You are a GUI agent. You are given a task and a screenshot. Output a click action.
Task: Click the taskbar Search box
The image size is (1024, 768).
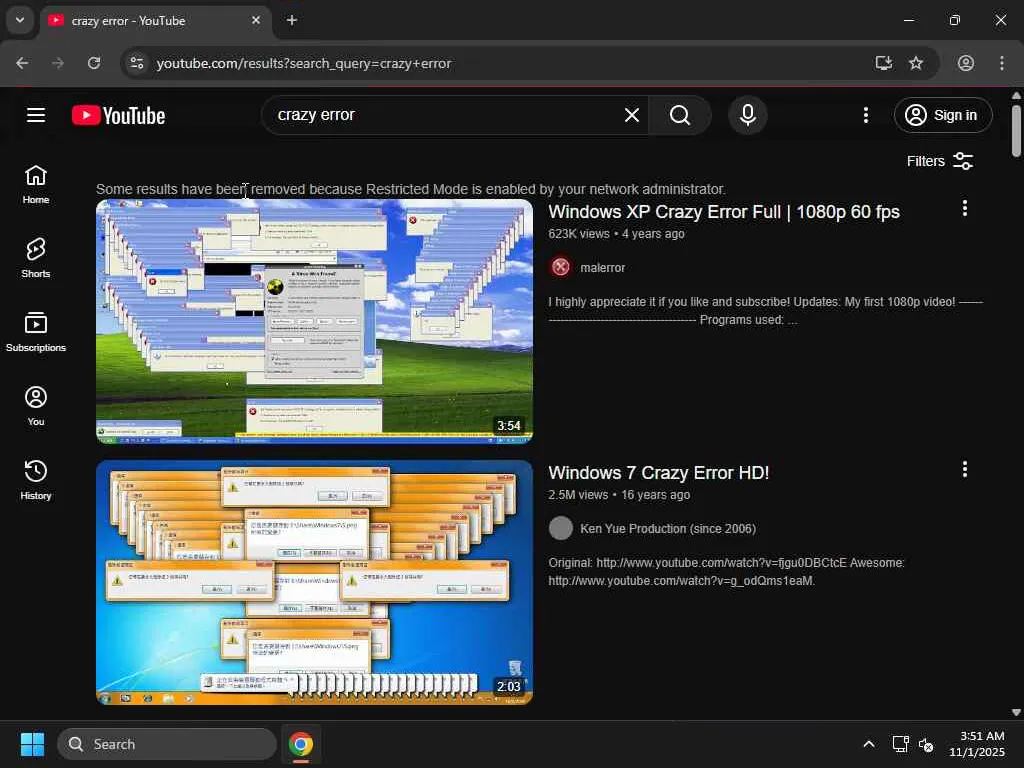(167, 744)
